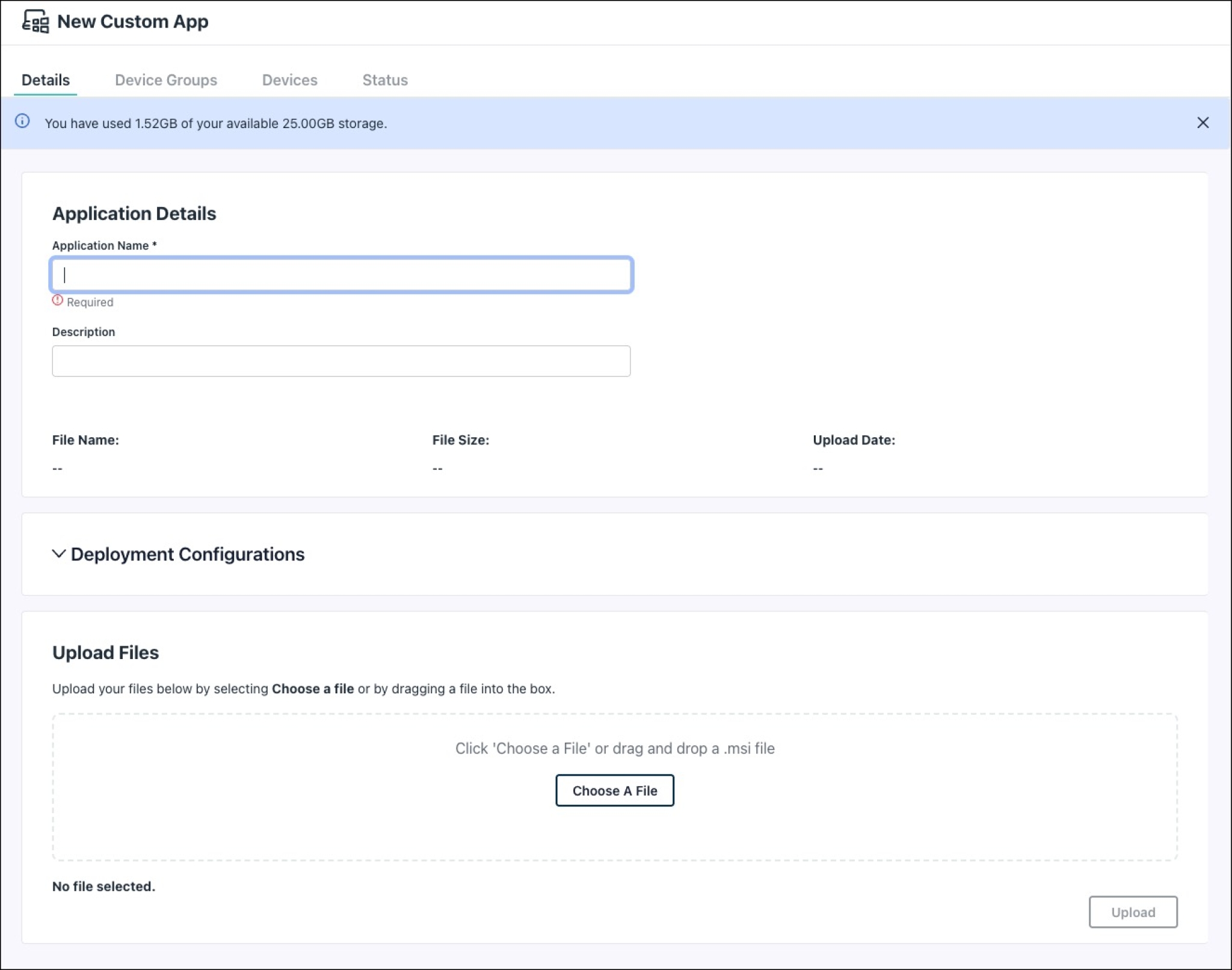The height and width of the screenshot is (970, 1232).
Task: Click the New Custom App header icon
Action: coord(35,22)
